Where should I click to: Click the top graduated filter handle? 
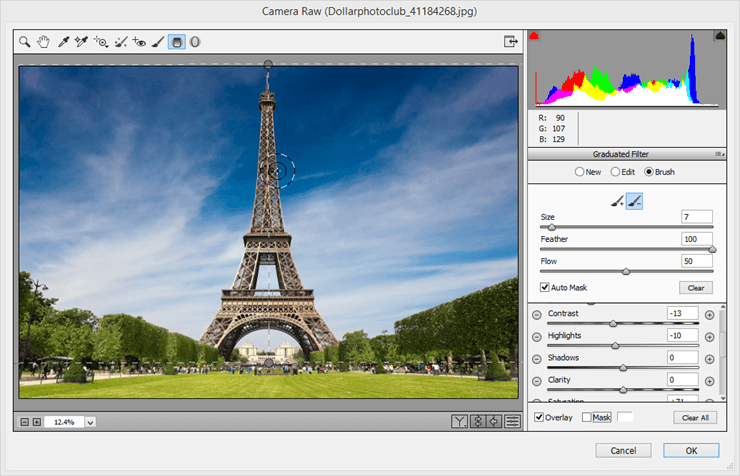point(268,64)
